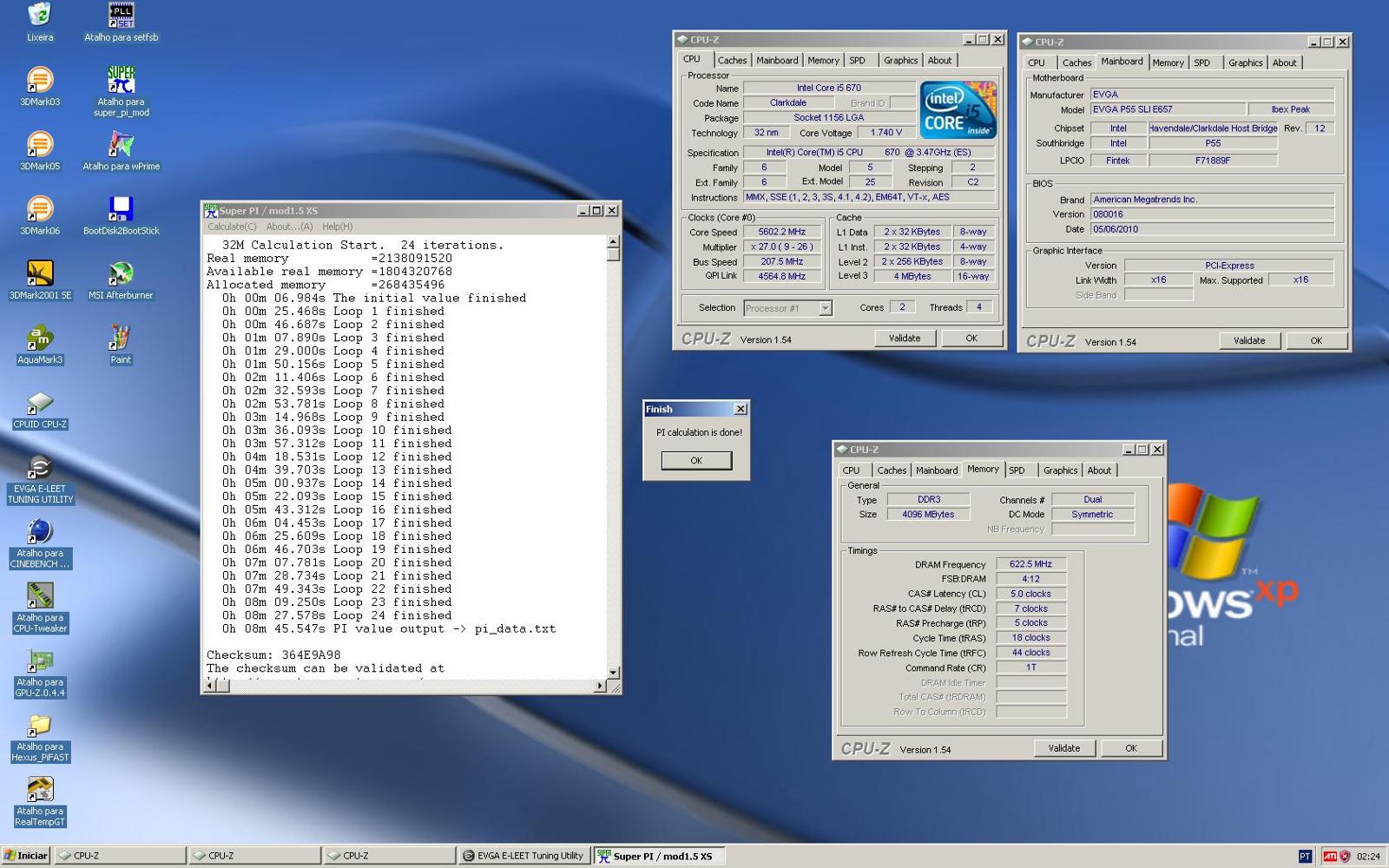This screenshot has height=868, width=1389.
Task: Click the PT language indicator in tray
Action: click(x=1305, y=856)
